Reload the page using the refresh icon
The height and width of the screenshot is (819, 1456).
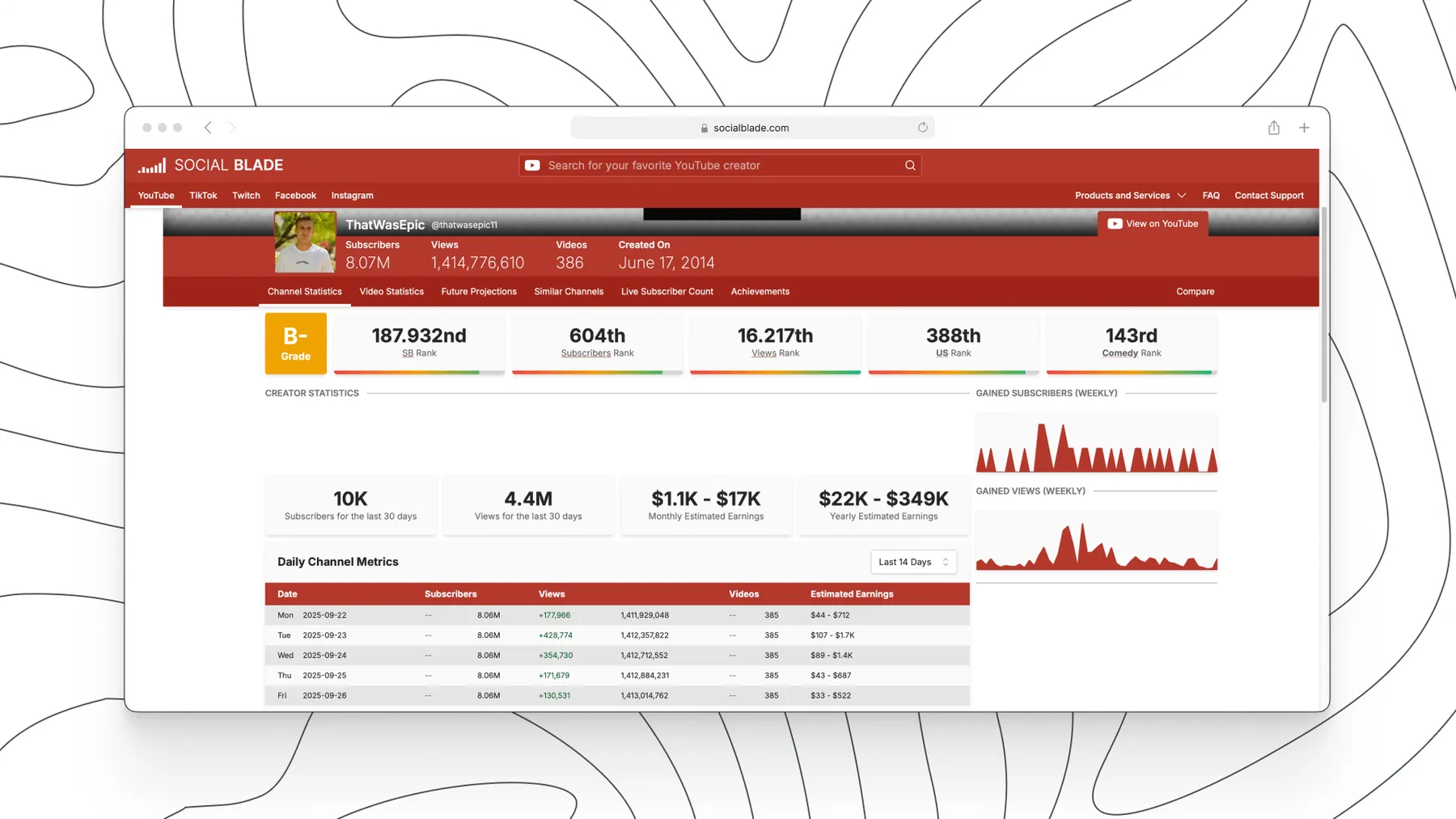point(922,128)
